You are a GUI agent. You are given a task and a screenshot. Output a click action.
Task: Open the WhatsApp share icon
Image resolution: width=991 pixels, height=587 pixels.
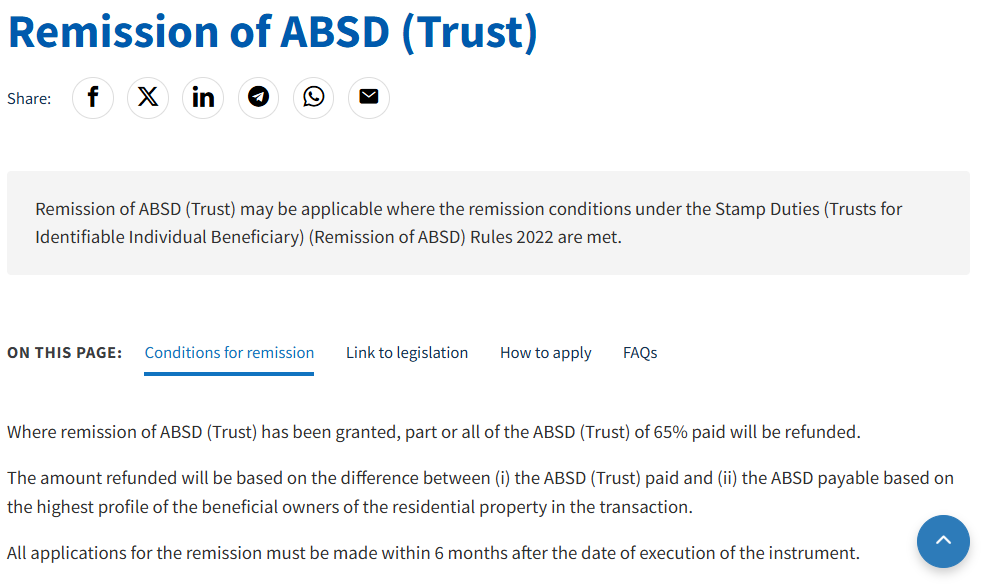pyautogui.click(x=314, y=97)
